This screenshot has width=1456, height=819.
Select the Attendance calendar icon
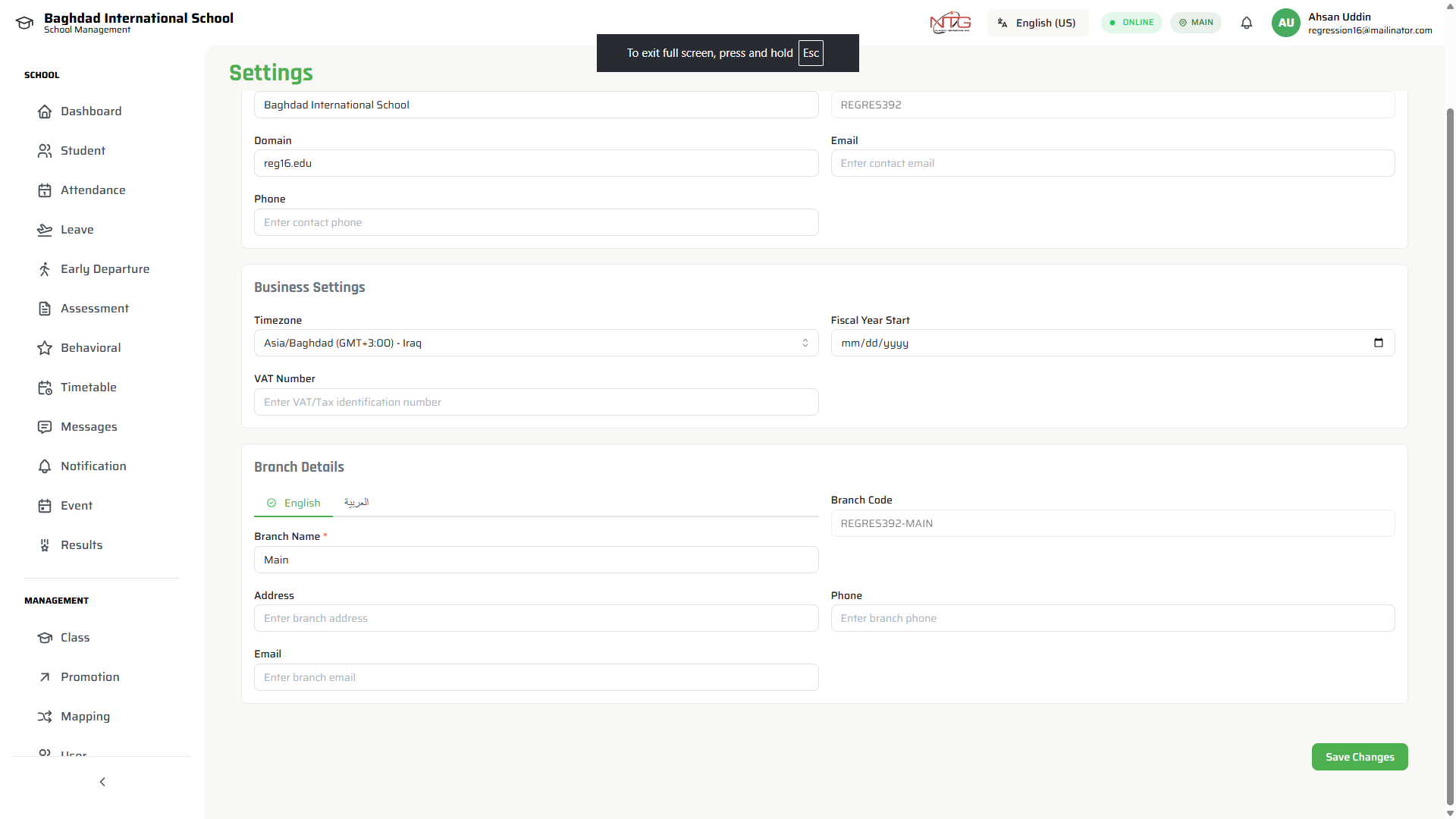click(45, 190)
